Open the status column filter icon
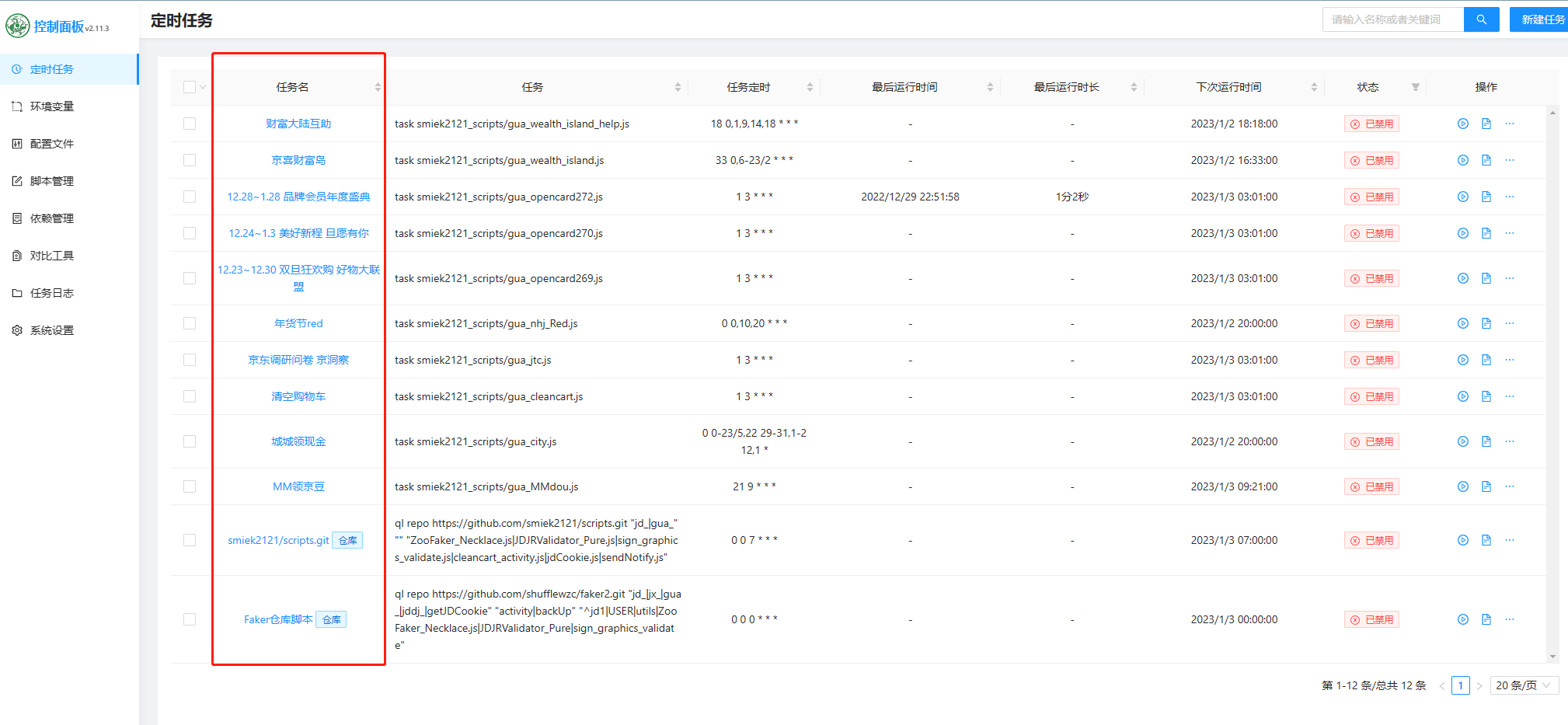Viewport: 1568px width, 725px height. pos(1415,87)
